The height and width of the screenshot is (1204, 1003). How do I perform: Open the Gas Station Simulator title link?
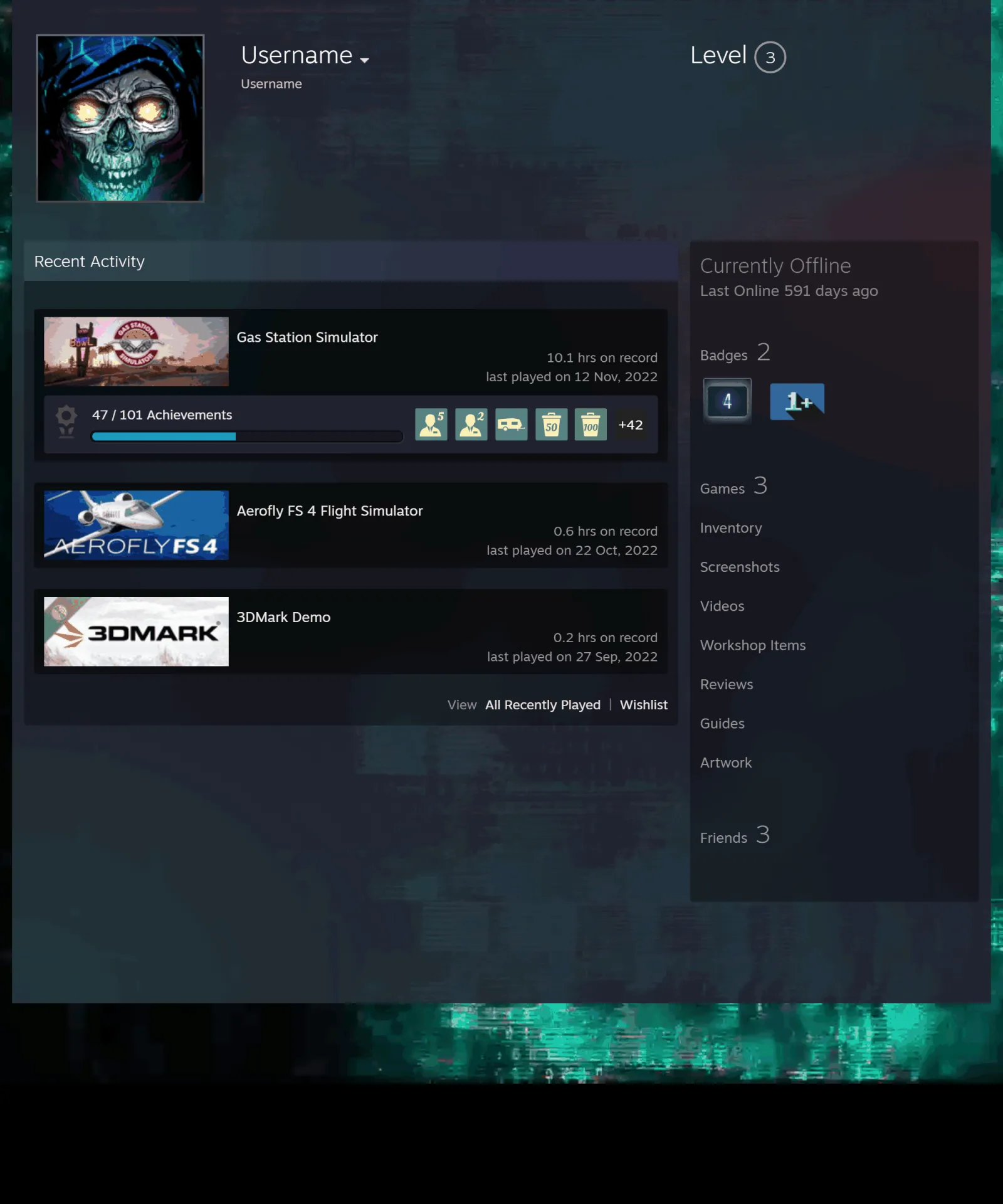coord(307,337)
